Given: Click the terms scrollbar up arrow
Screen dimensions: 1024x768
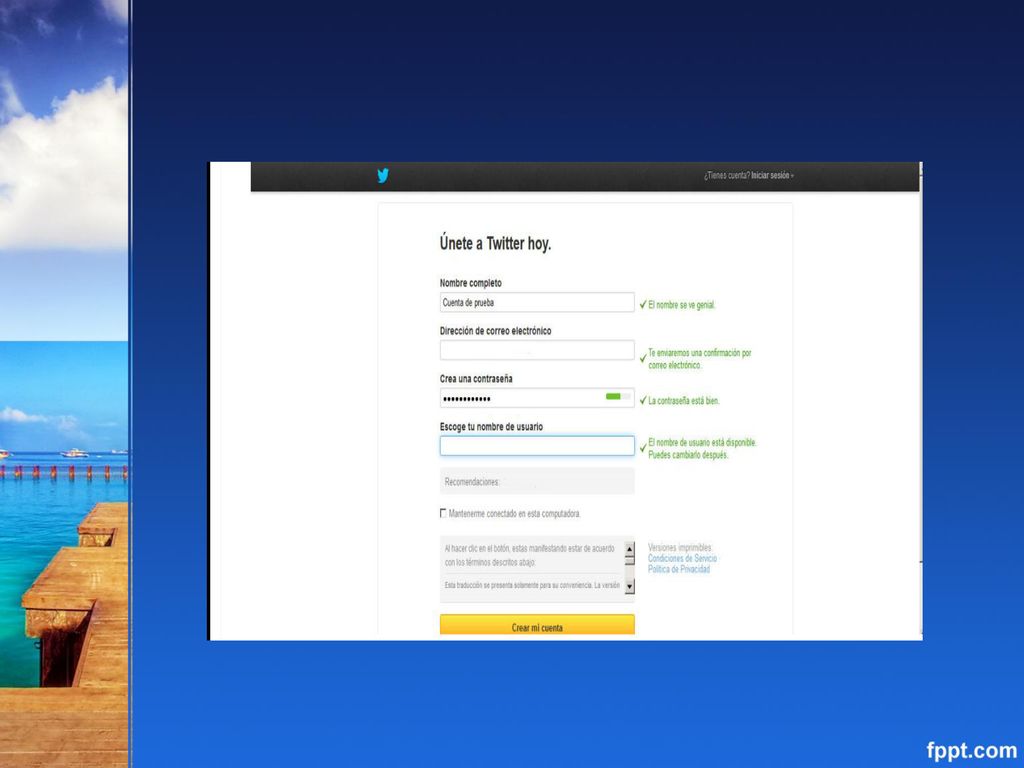Looking at the screenshot, I should pyautogui.click(x=630, y=550).
